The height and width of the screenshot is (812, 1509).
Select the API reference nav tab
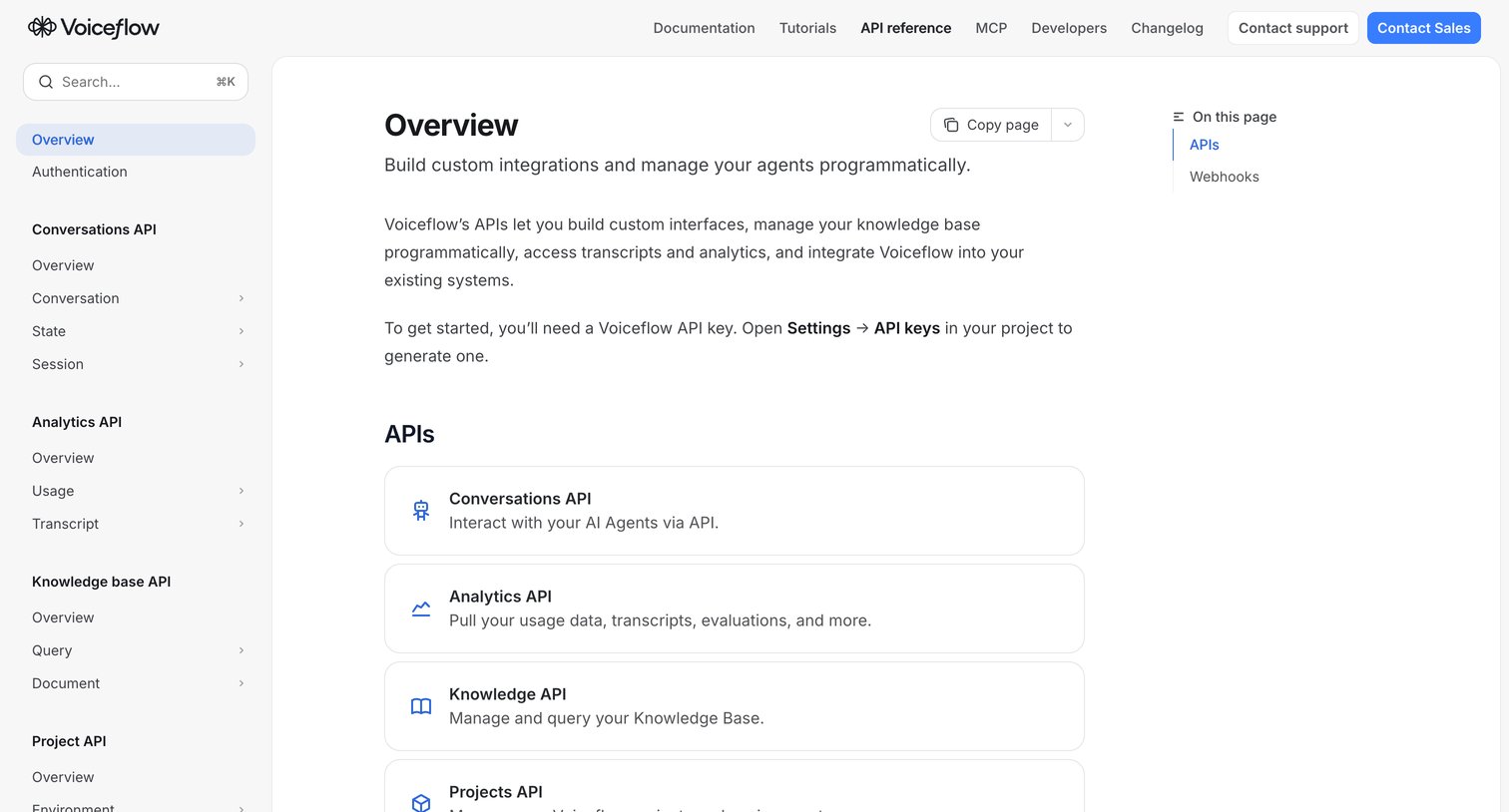point(906,28)
